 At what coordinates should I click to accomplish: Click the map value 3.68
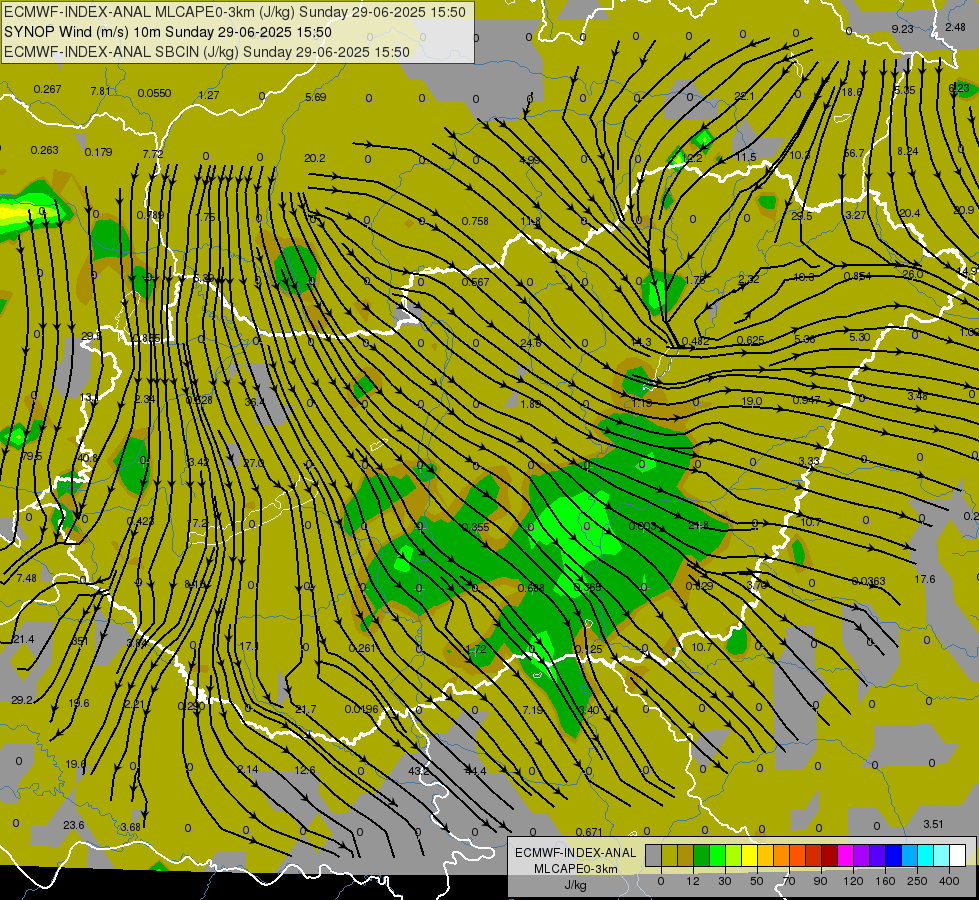click(130, 827)
